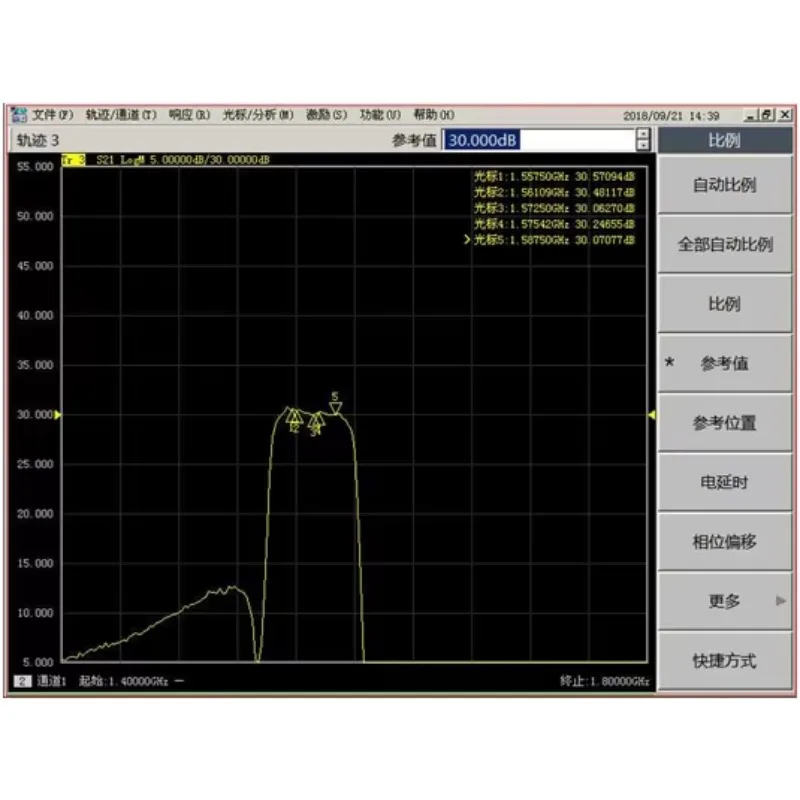The image size is (800, 800).
Task: Open the 文件(F) menu
Action: (53, 115)
